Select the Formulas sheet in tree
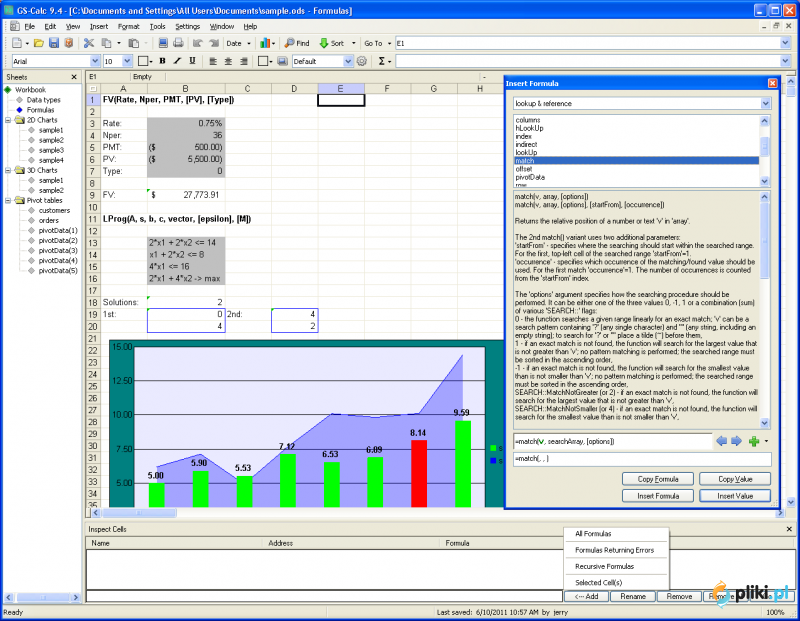This screenshot has width=800, height=621. (x=40, y=110)
